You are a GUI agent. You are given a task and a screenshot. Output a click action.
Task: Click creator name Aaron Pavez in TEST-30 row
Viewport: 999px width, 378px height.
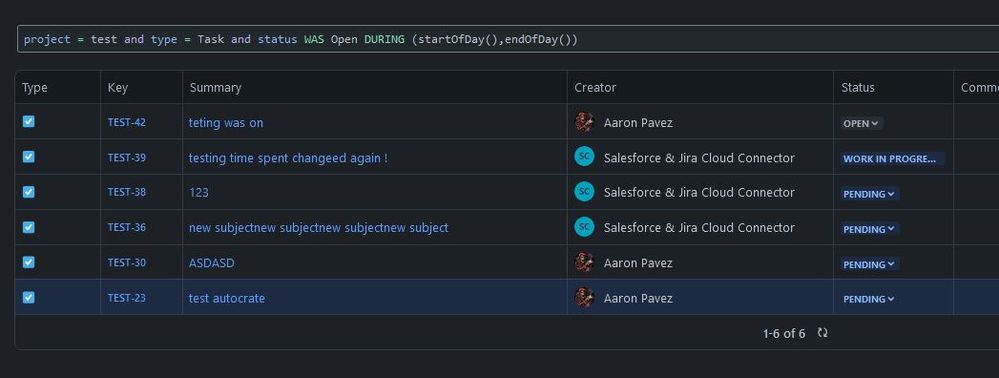638,263
